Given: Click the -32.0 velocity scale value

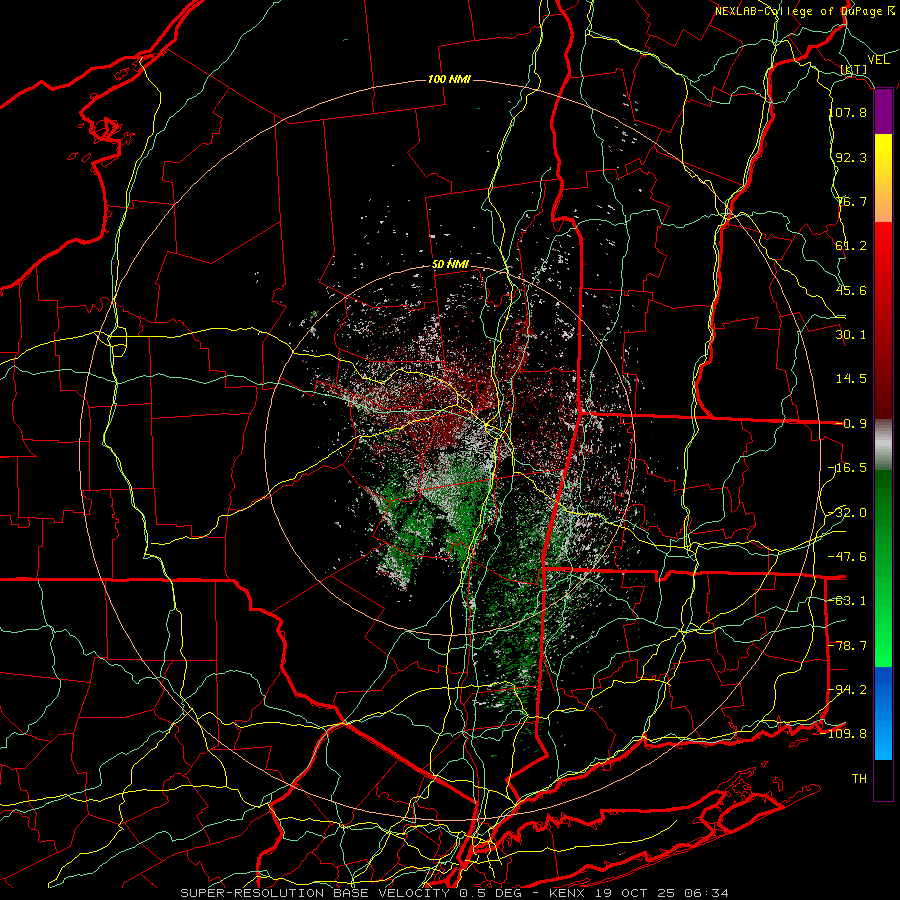Looking at the screenshot, I should [848, 513].
